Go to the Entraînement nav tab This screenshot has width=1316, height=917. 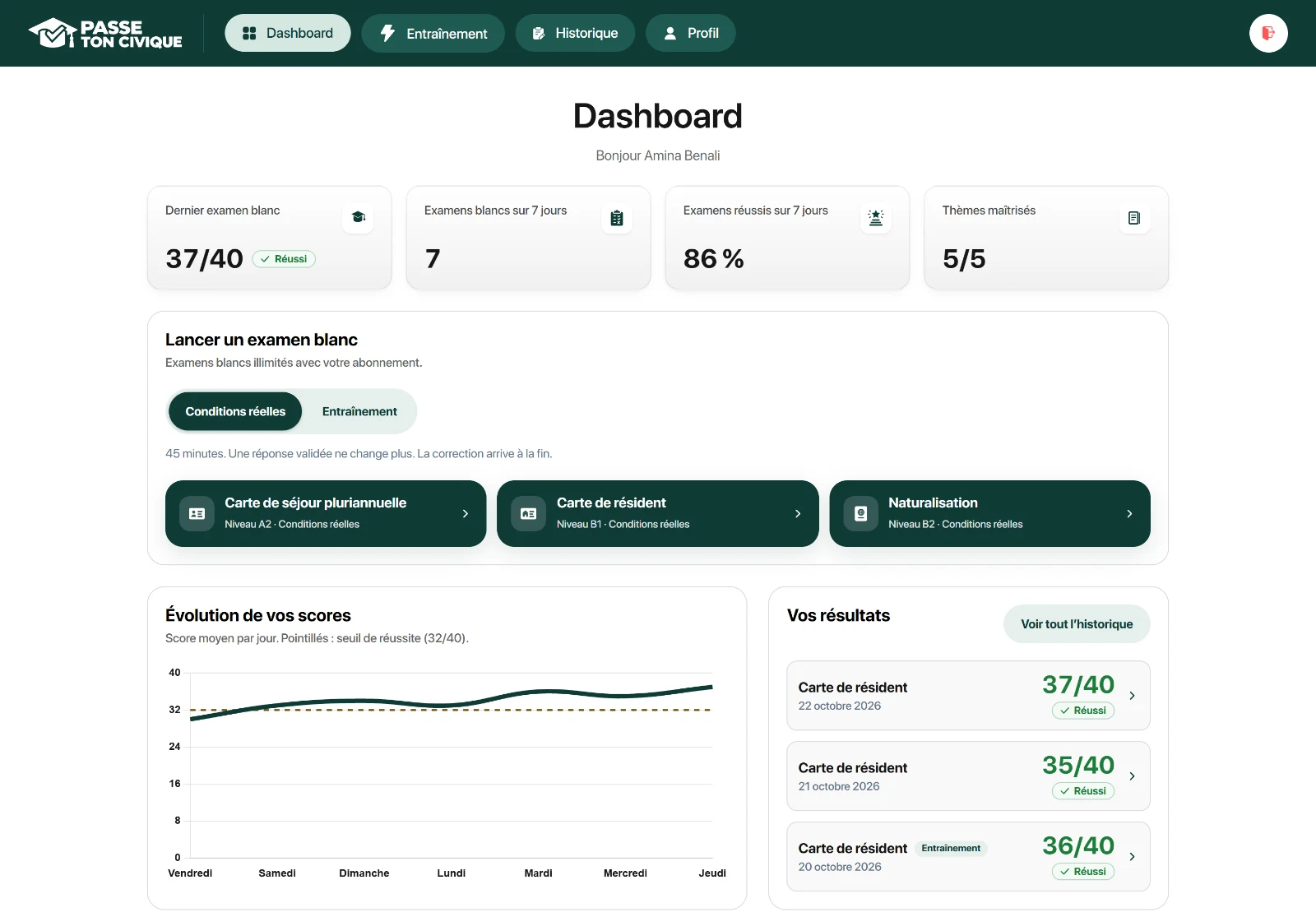pos(433,33)
